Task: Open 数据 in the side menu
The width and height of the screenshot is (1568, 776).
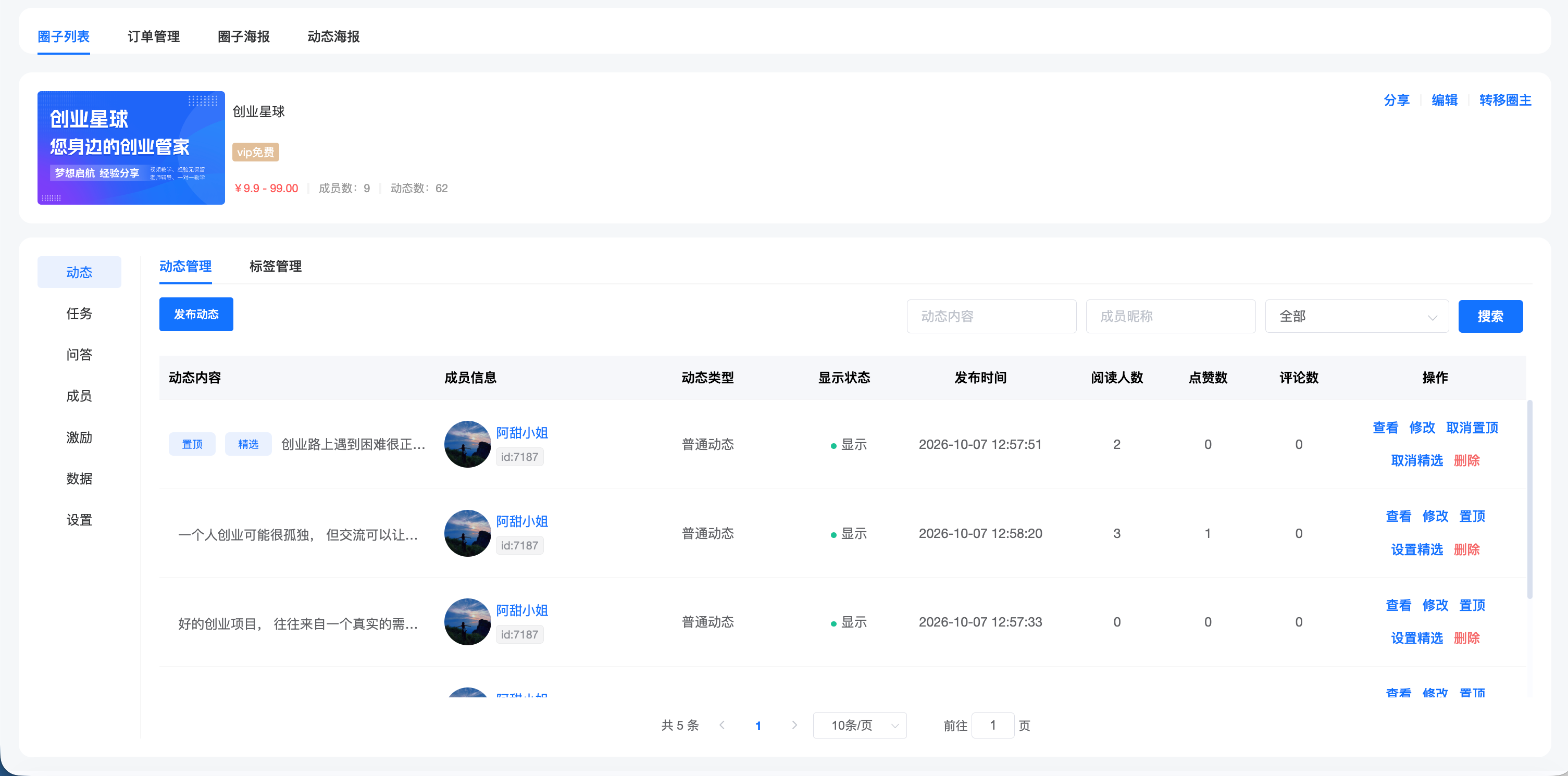Action: click(79, 479)
